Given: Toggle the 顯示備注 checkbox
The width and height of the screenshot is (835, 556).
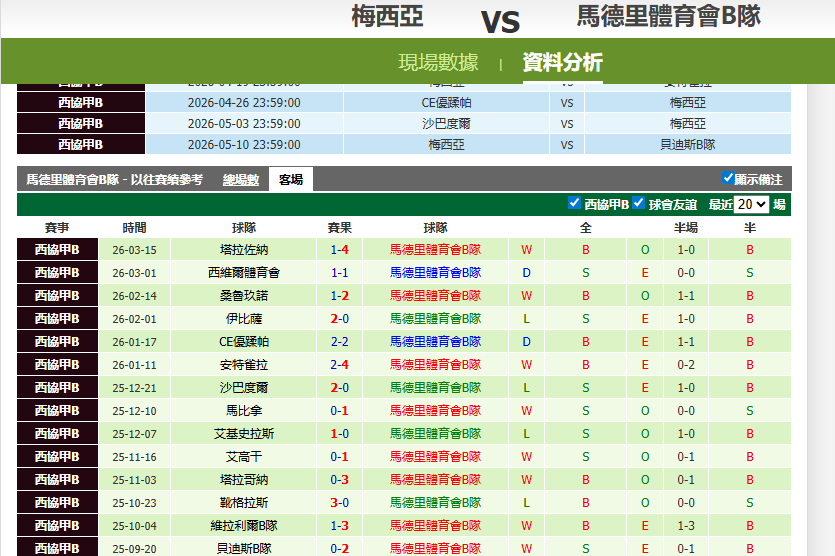Looking at the screenshot, I should click(x=728, y=179).
